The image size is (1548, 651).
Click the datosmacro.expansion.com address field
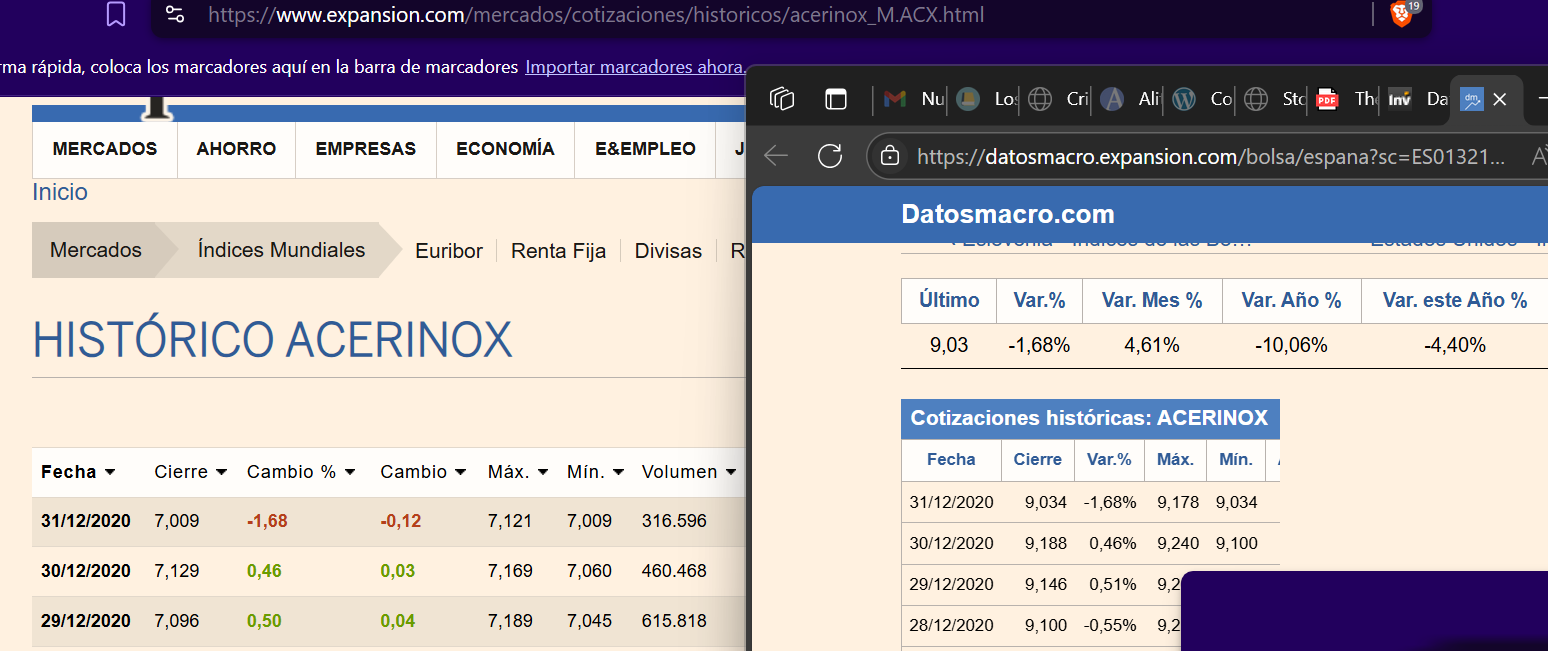tap(1210, 156)
